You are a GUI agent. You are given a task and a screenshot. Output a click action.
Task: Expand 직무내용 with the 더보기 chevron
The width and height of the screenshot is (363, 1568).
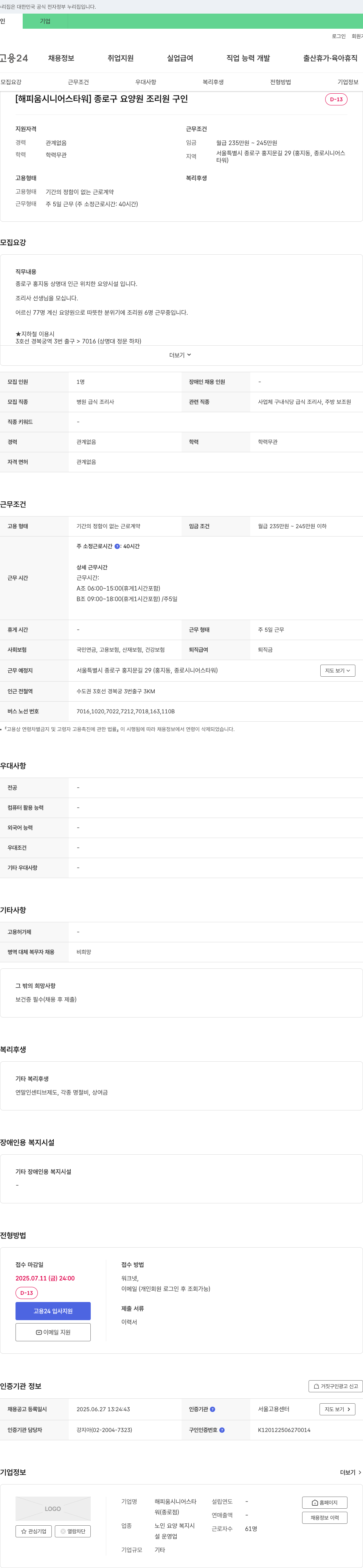(180, 355)
